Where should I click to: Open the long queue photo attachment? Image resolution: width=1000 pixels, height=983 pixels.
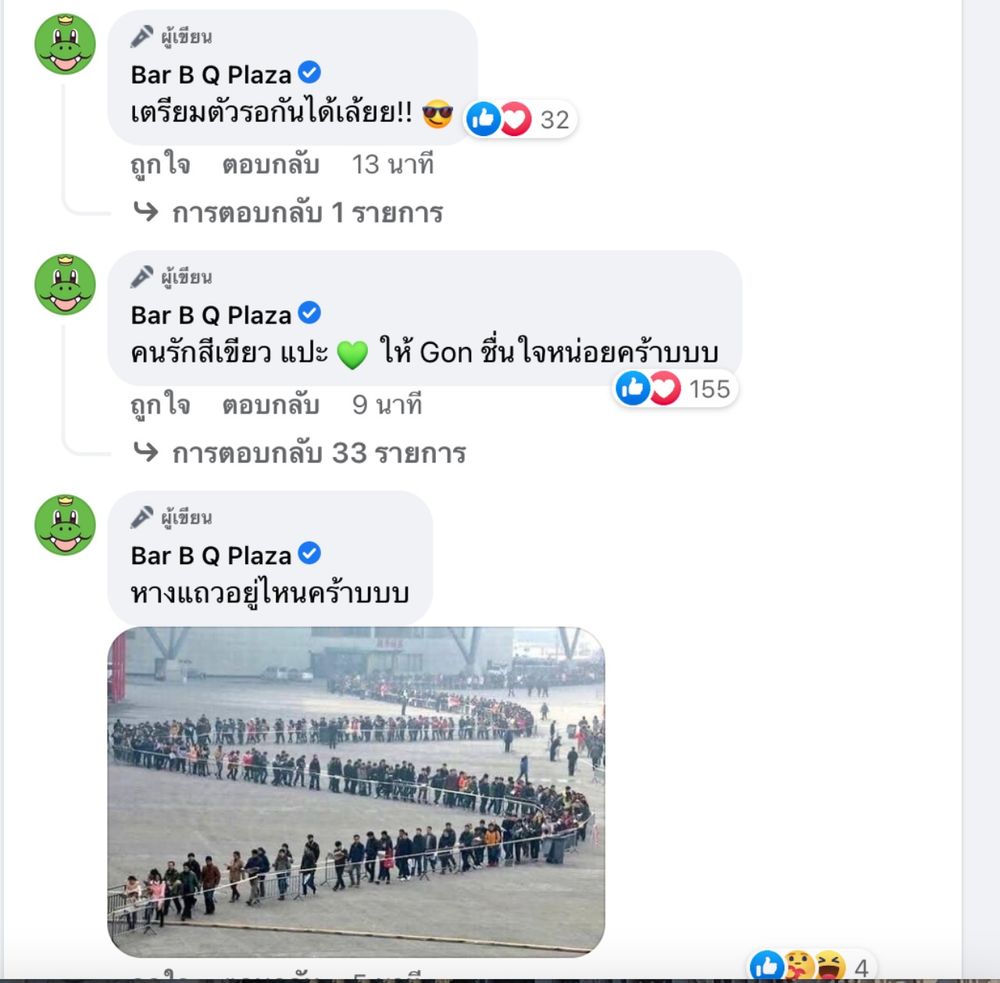pyautogui.click(x=356, y=792)
